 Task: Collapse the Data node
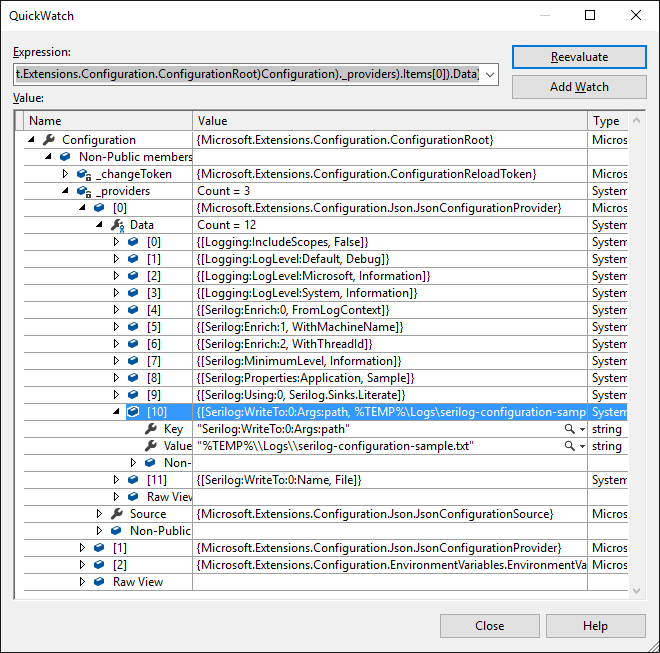point(99,225)
